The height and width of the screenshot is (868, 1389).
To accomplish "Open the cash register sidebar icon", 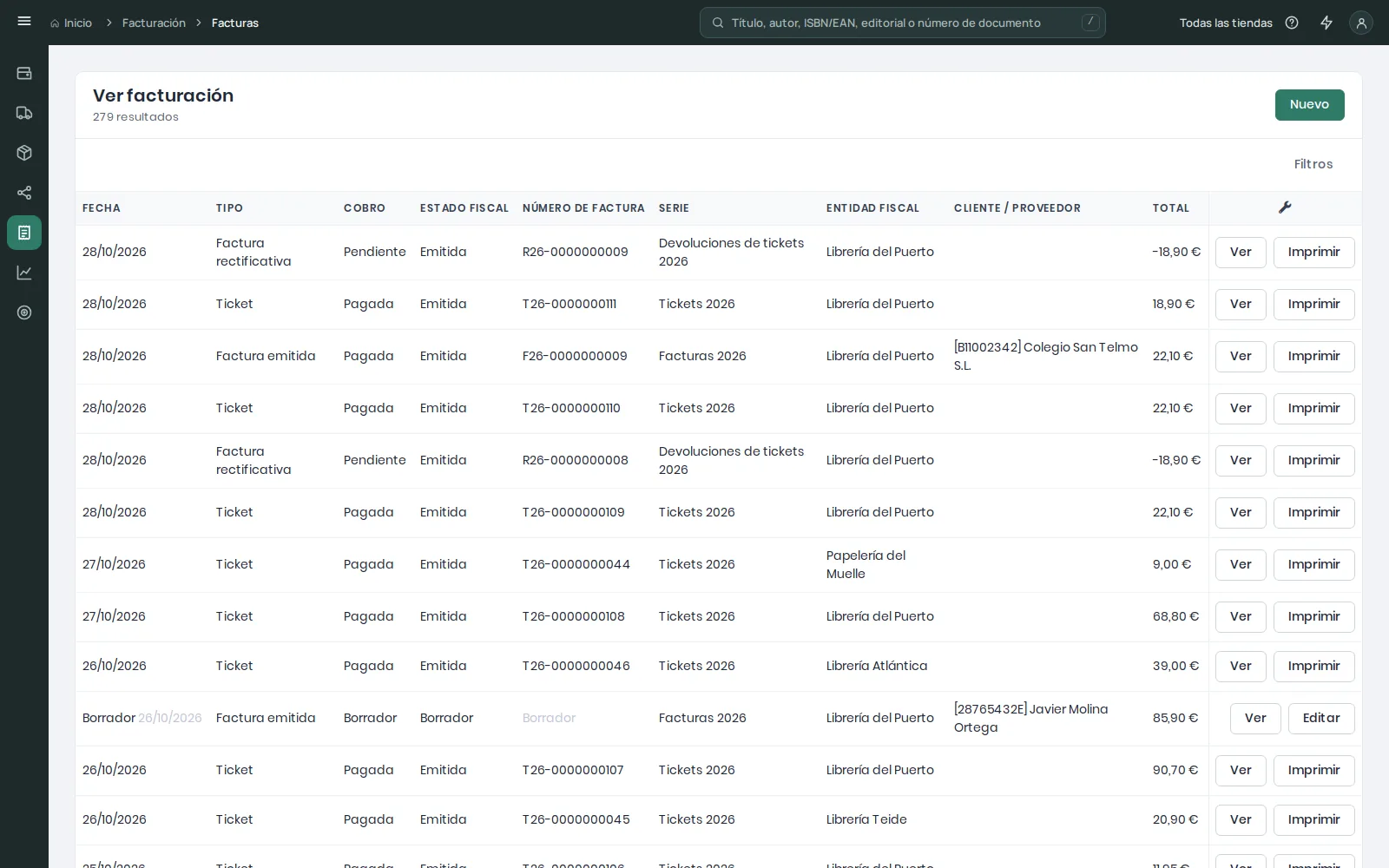I will click(x=24, y=73).
